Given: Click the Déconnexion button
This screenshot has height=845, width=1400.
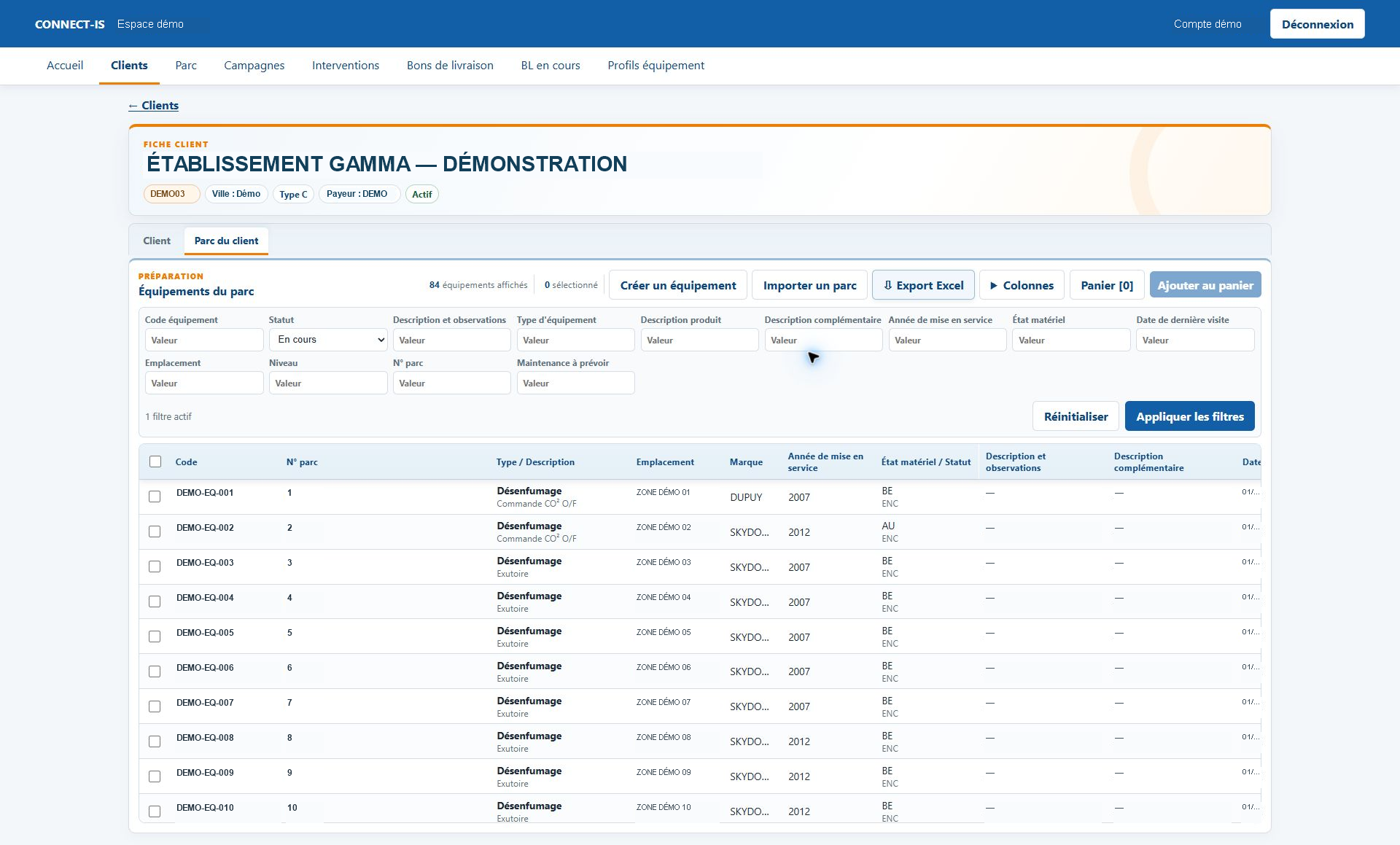Looking at the screenshot, I should click(x=1317, y=24).
